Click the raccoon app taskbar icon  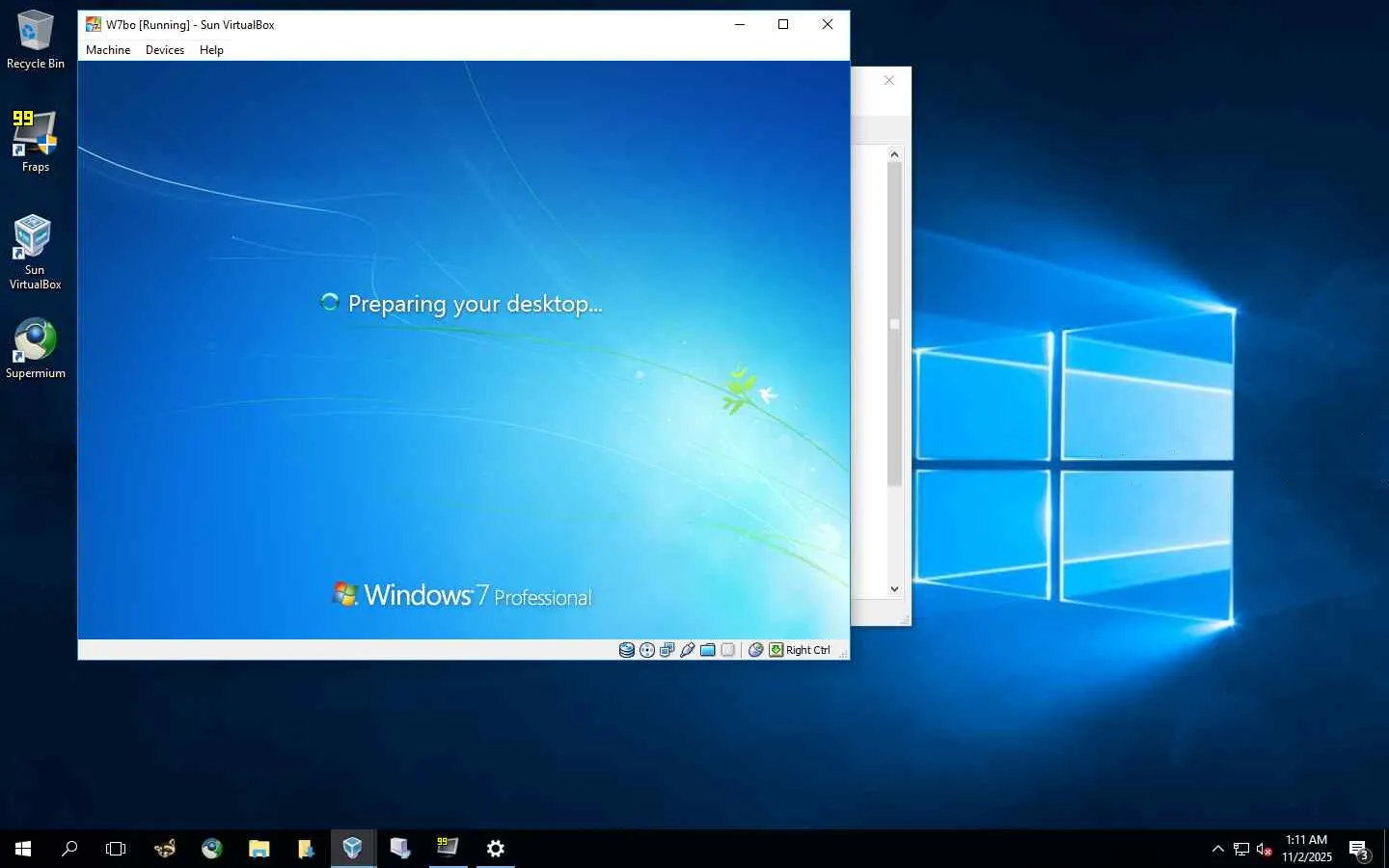[x=165, y=849]
